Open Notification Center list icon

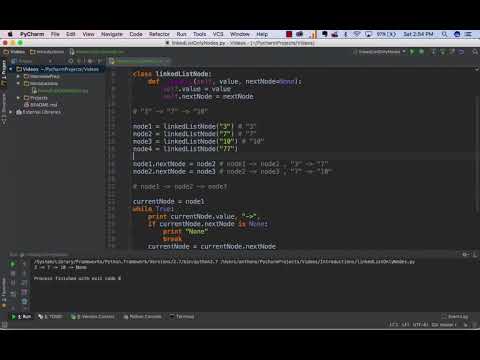tap(468, 34)
